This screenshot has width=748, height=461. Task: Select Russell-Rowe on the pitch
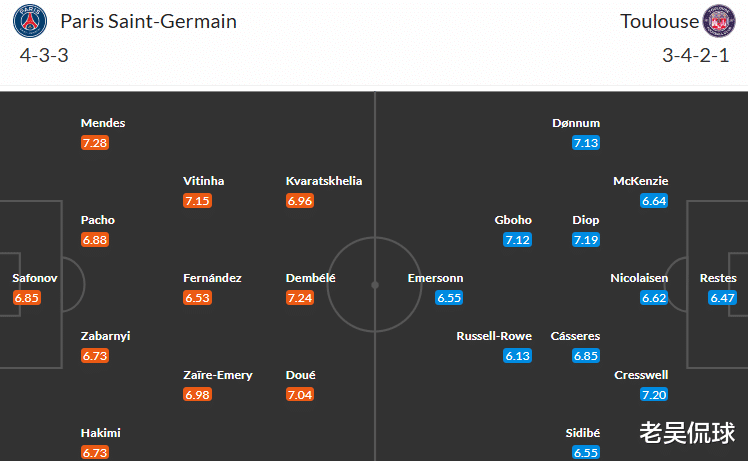pyautogui.click(x=494, y=336)
